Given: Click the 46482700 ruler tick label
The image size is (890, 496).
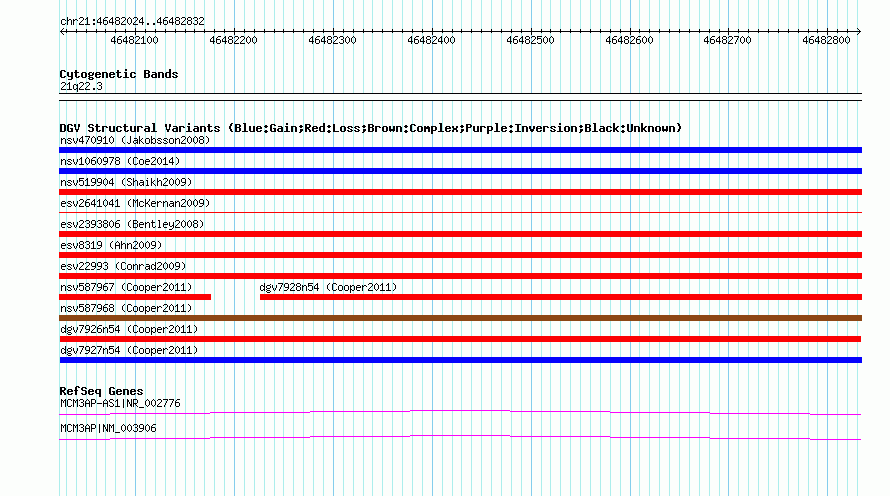Looking at the screenshot, I should [x=727, y=40].
